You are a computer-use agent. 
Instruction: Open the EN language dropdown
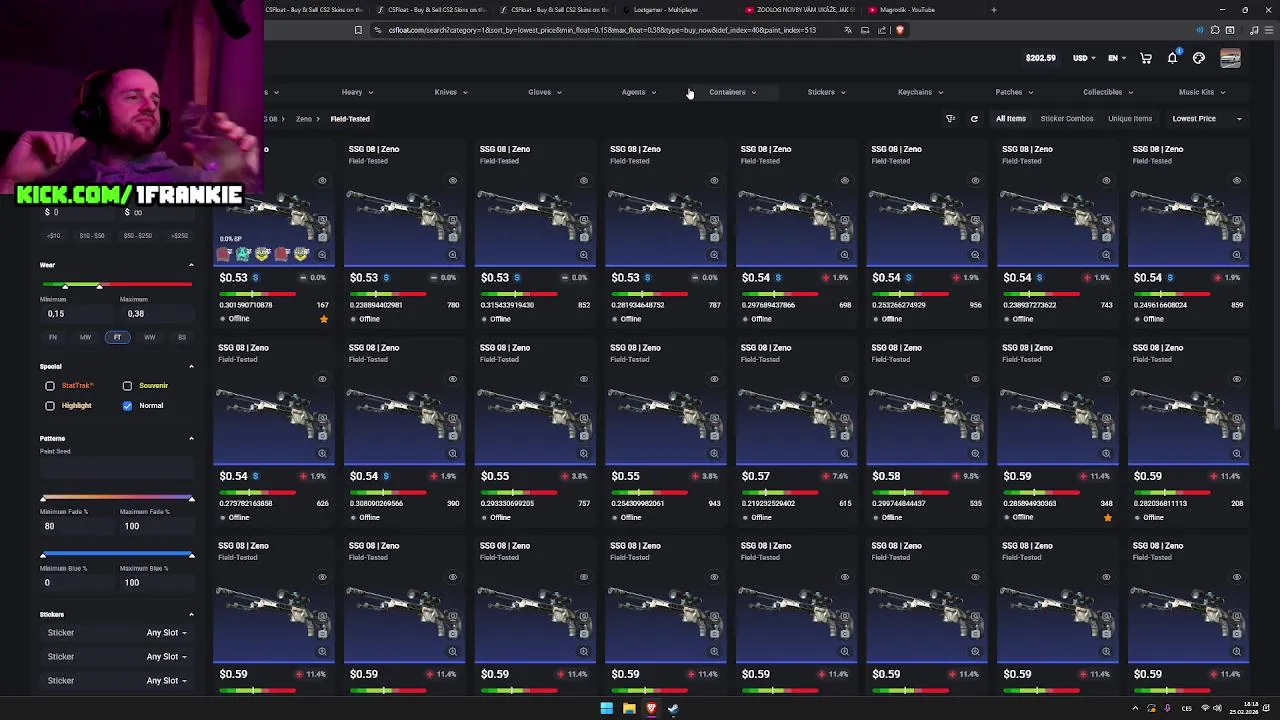tap(1116, 58)
